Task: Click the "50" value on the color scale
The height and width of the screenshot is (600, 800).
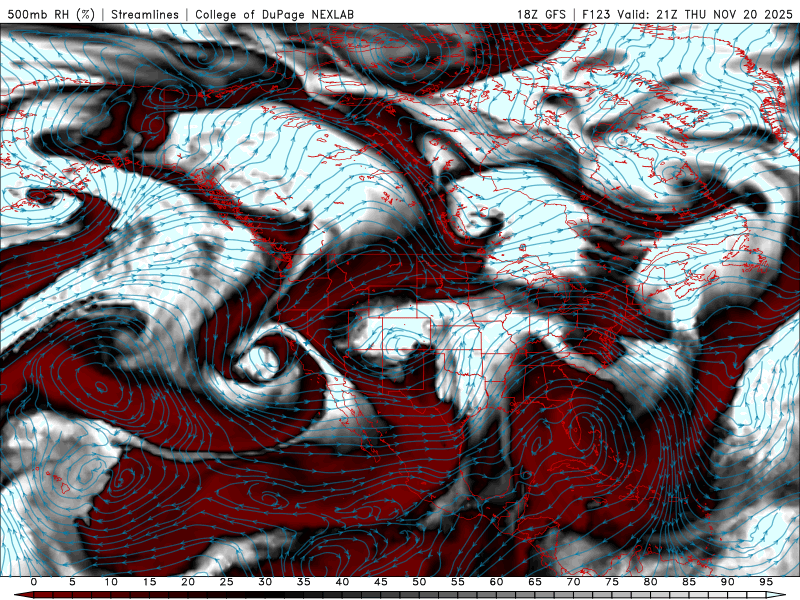Action: (419, 582)
